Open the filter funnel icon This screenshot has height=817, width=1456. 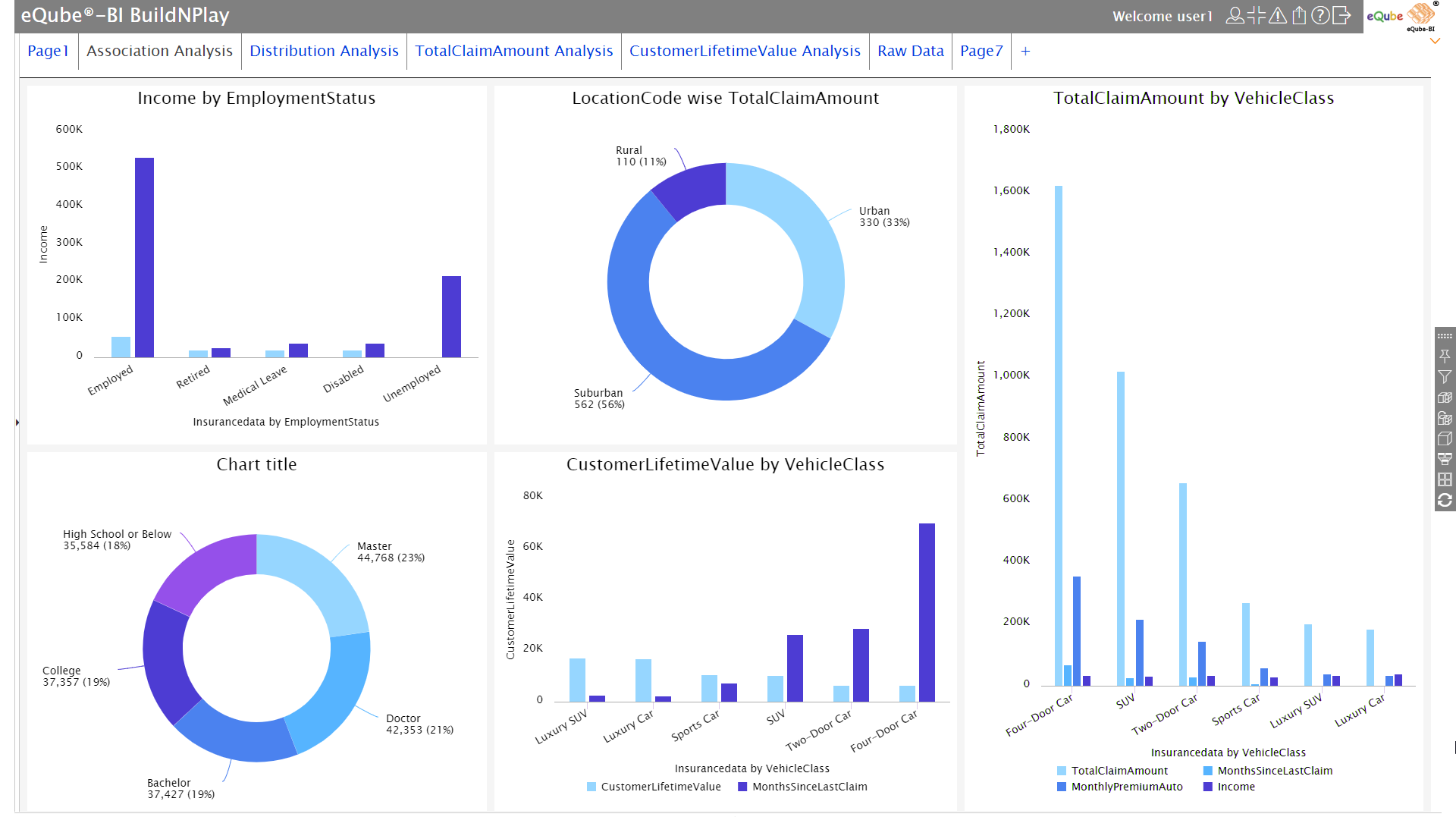[1445, 377]
